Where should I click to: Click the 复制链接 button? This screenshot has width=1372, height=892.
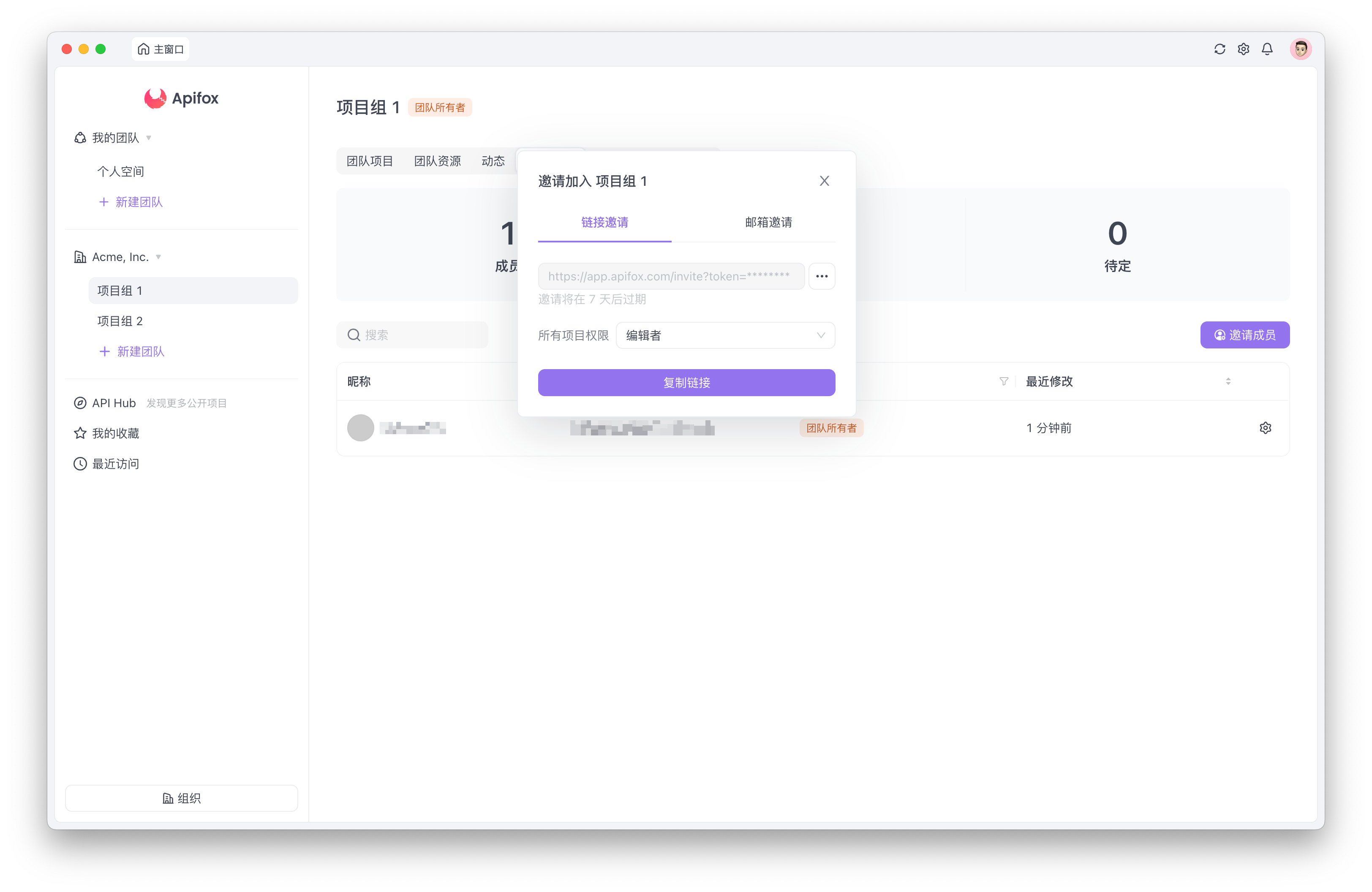pos(686,382)
